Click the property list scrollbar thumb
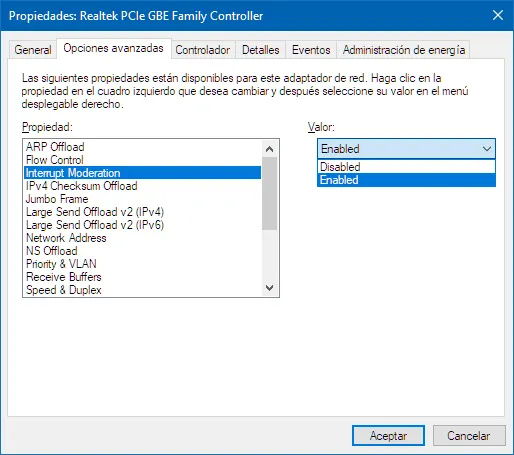 point(269,194)
